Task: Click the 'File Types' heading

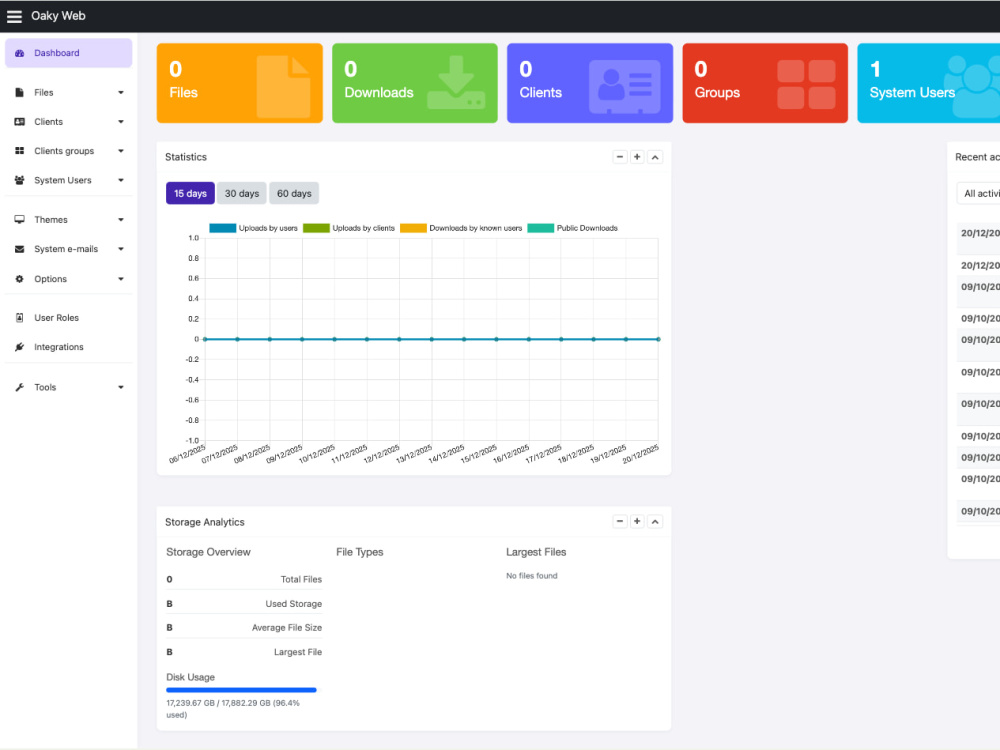Action: 360,552
